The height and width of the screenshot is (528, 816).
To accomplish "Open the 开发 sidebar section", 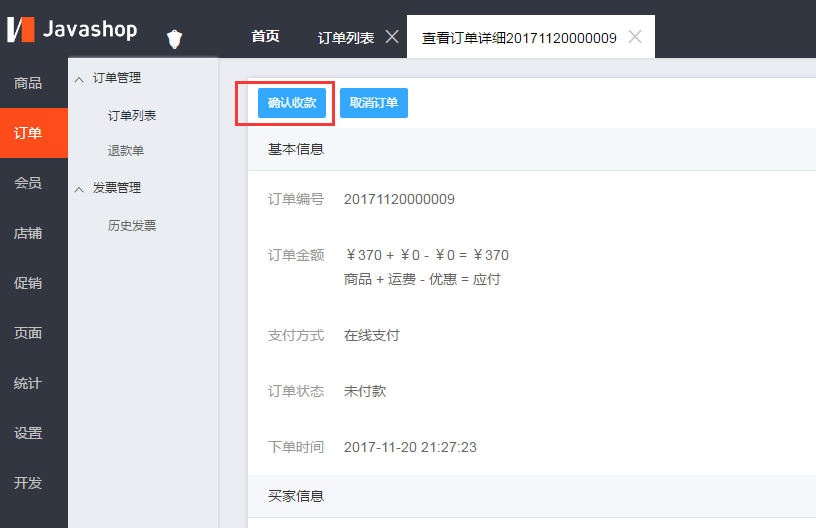I will click(34, 483).
